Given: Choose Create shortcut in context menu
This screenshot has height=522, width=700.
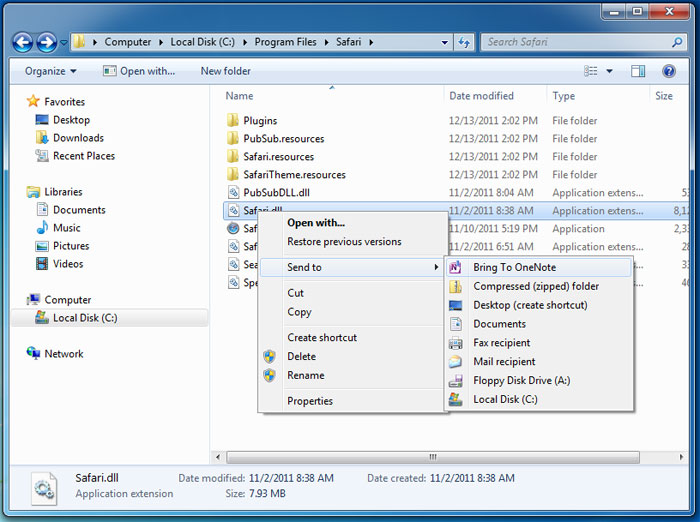Looking at the screenshot, I should (x=322, y=338).
